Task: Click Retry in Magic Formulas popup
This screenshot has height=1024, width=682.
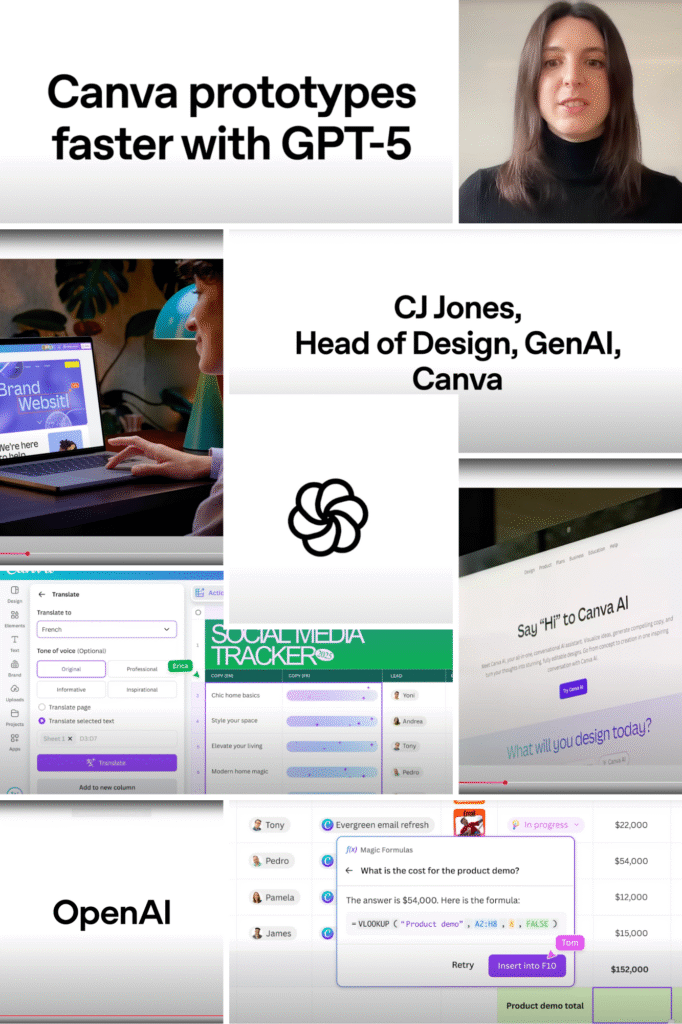Action: 463,965
